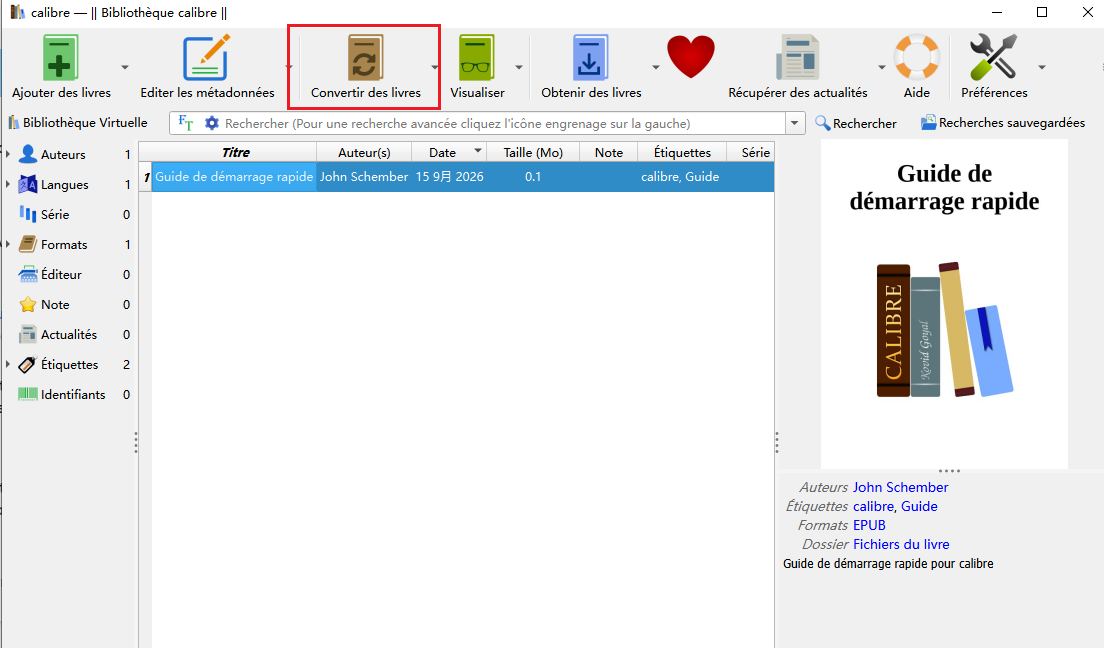Screen dimensions: 1104x648
Task: Select Note in the tag browser
Action: (55, 304)
